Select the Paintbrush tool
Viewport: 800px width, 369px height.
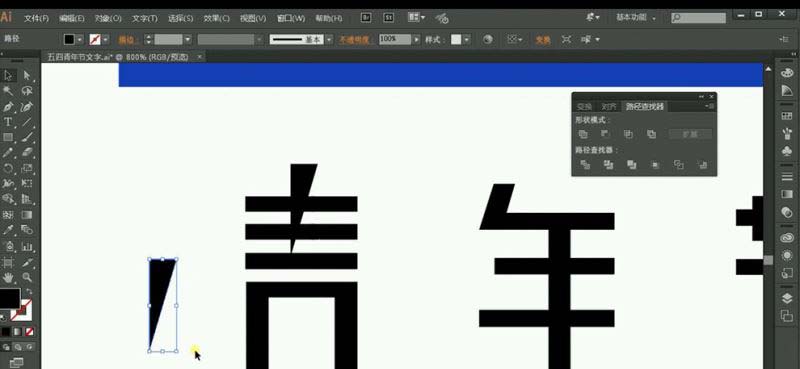click(27, 137)
